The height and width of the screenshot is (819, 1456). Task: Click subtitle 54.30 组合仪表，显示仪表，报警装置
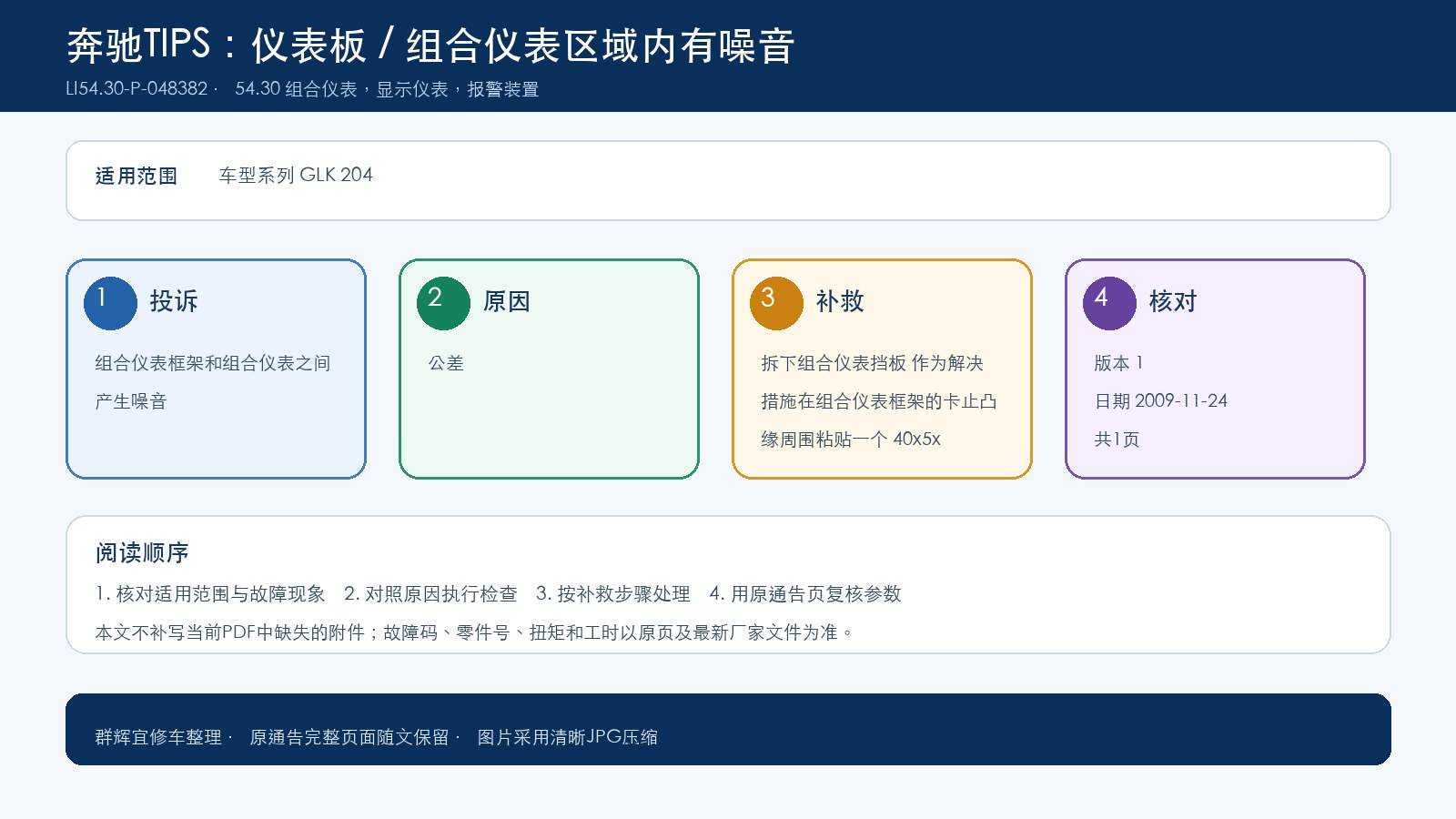pos(387,89)
